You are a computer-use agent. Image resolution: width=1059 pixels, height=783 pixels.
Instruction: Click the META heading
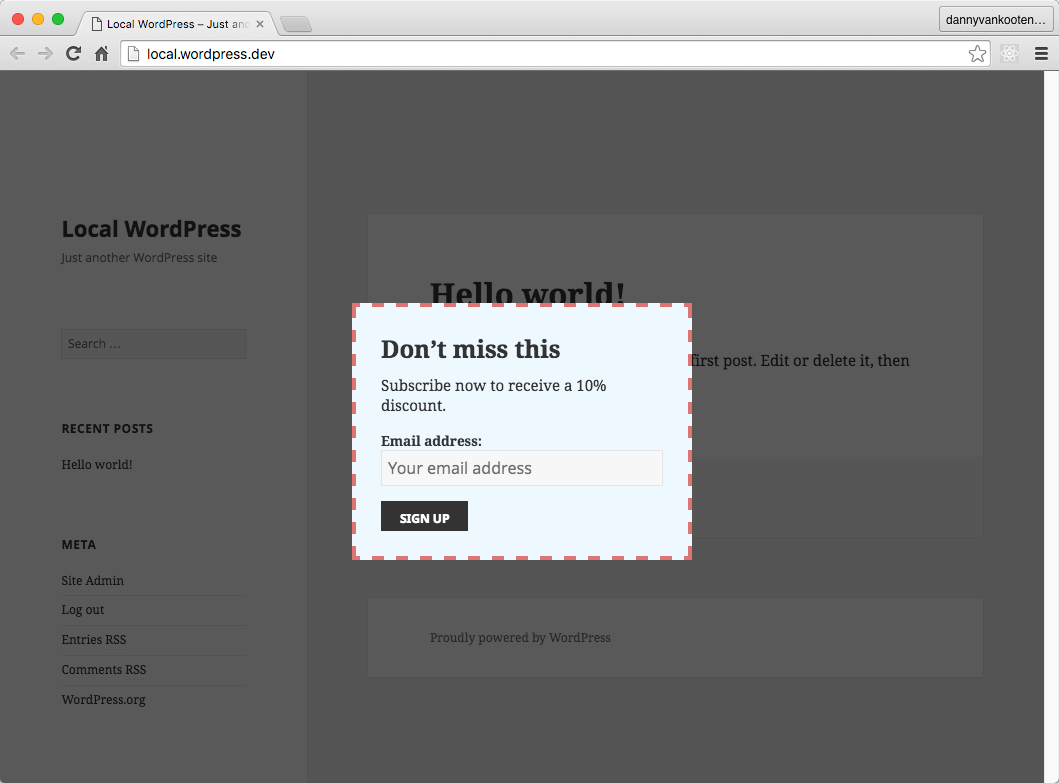click(79, 545)
